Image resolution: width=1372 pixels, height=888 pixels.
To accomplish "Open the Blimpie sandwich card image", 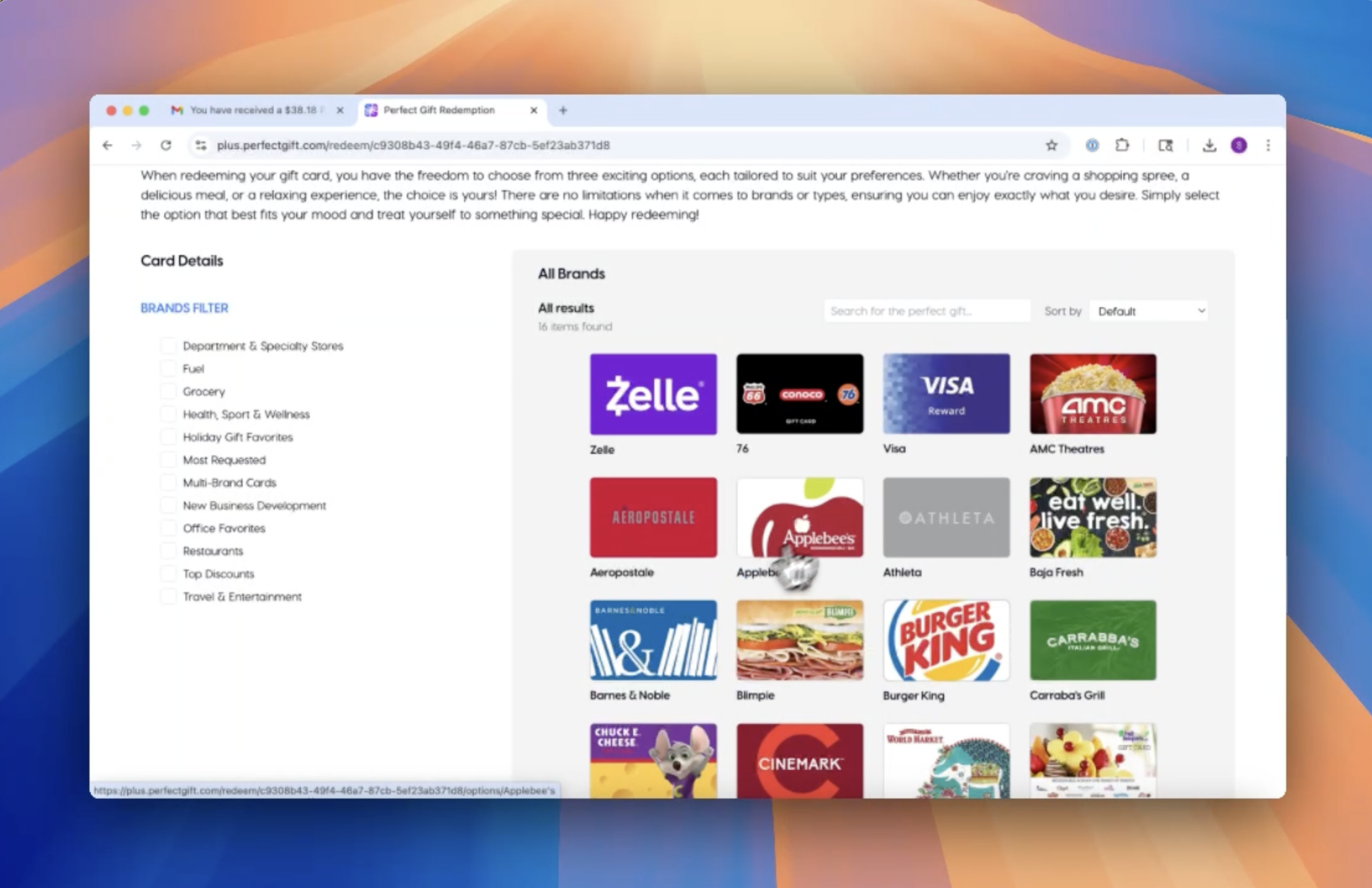I will [800, 640].
